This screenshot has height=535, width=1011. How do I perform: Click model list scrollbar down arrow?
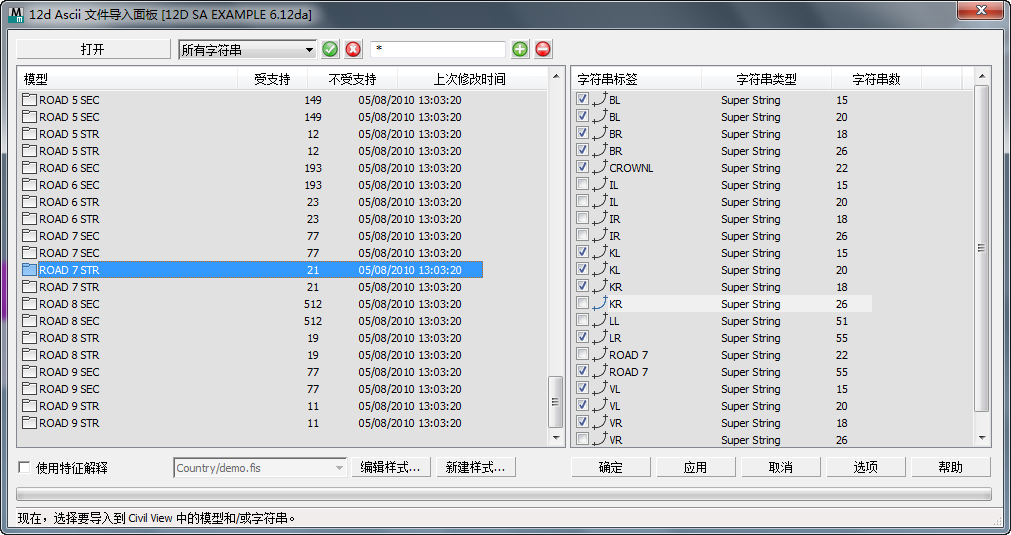coord(555,438)
